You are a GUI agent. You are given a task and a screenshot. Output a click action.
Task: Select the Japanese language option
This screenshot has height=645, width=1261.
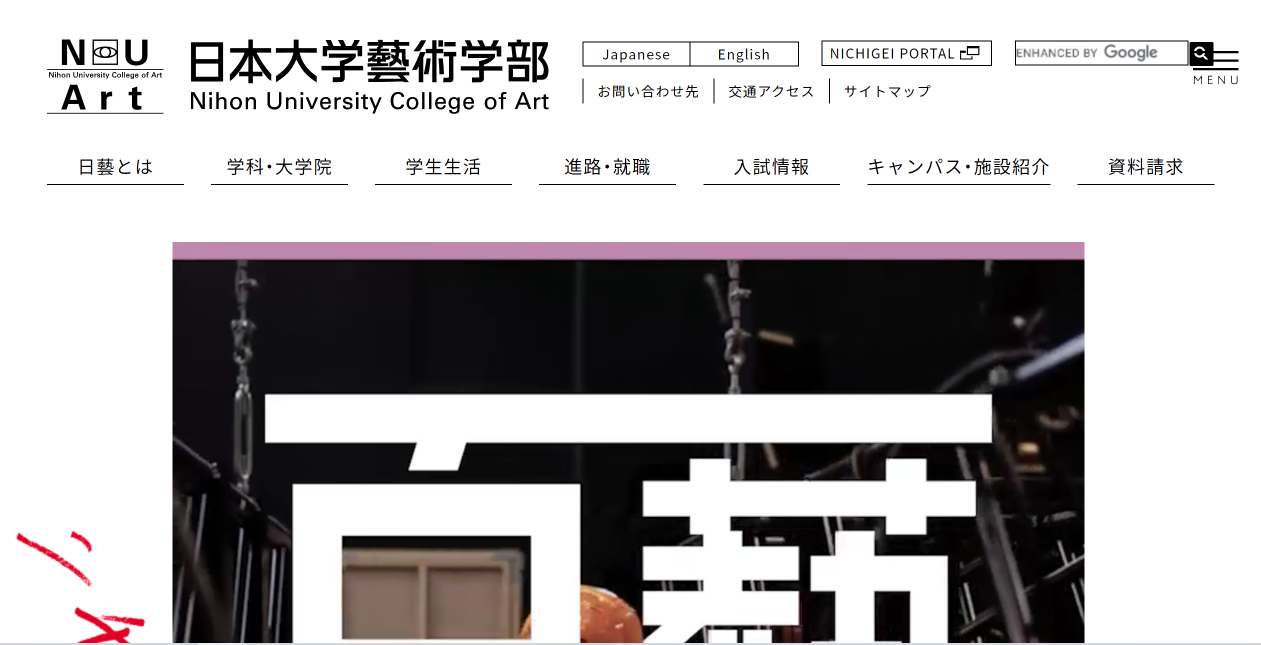pos(636,54)
